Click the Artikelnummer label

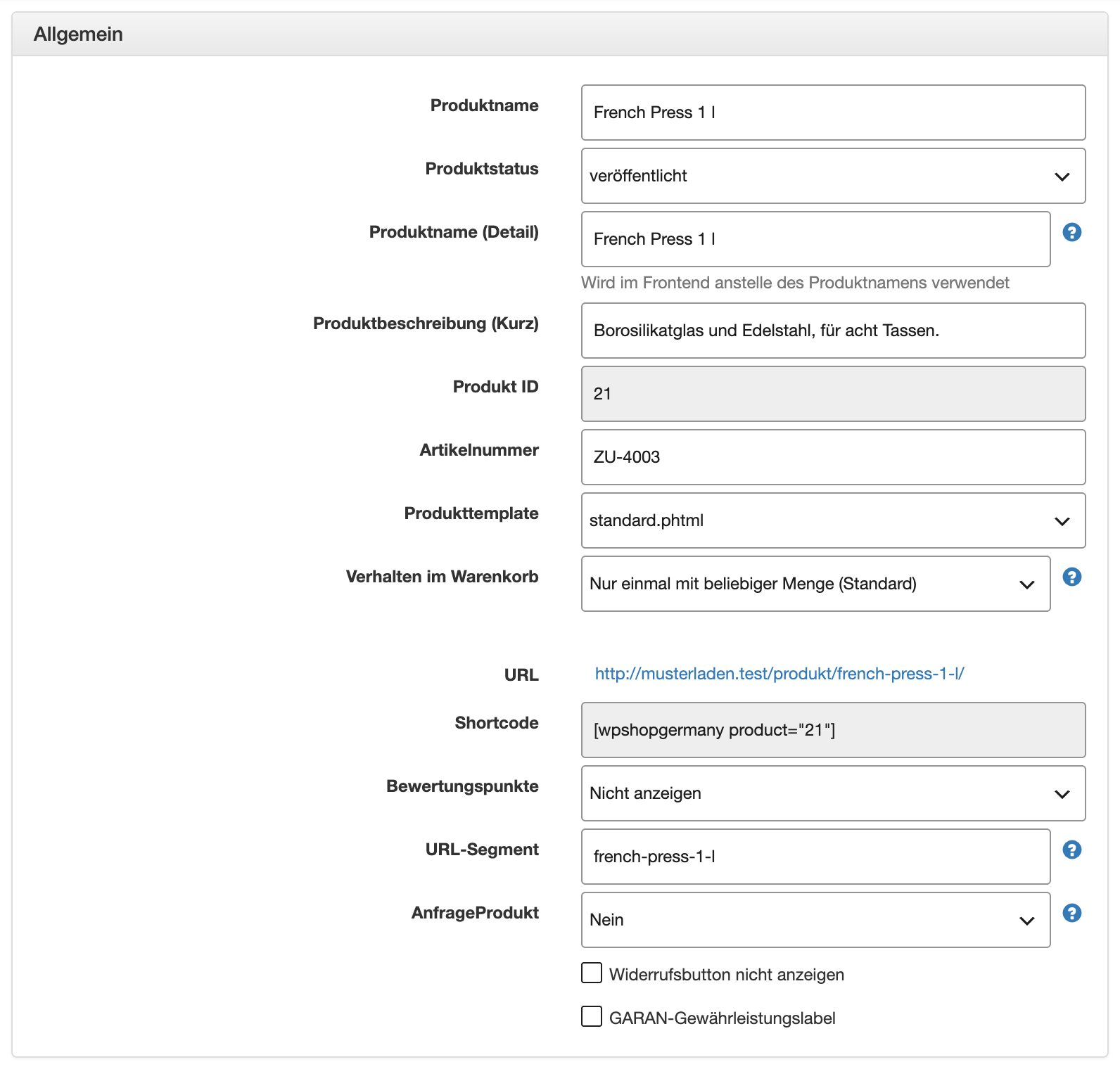(x=479, y=450)
